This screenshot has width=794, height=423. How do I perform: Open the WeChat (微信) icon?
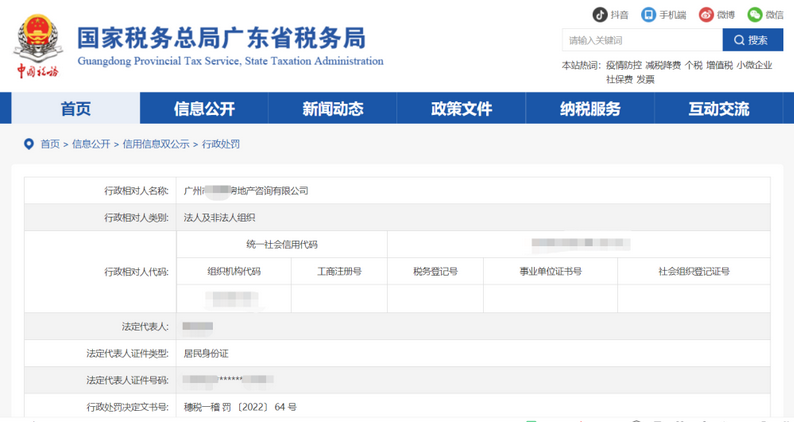755,15
